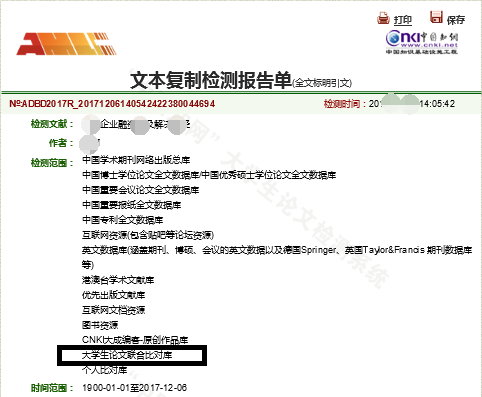
Task: Select 港澳台学术文献库 line
Action: pos(118,280)
